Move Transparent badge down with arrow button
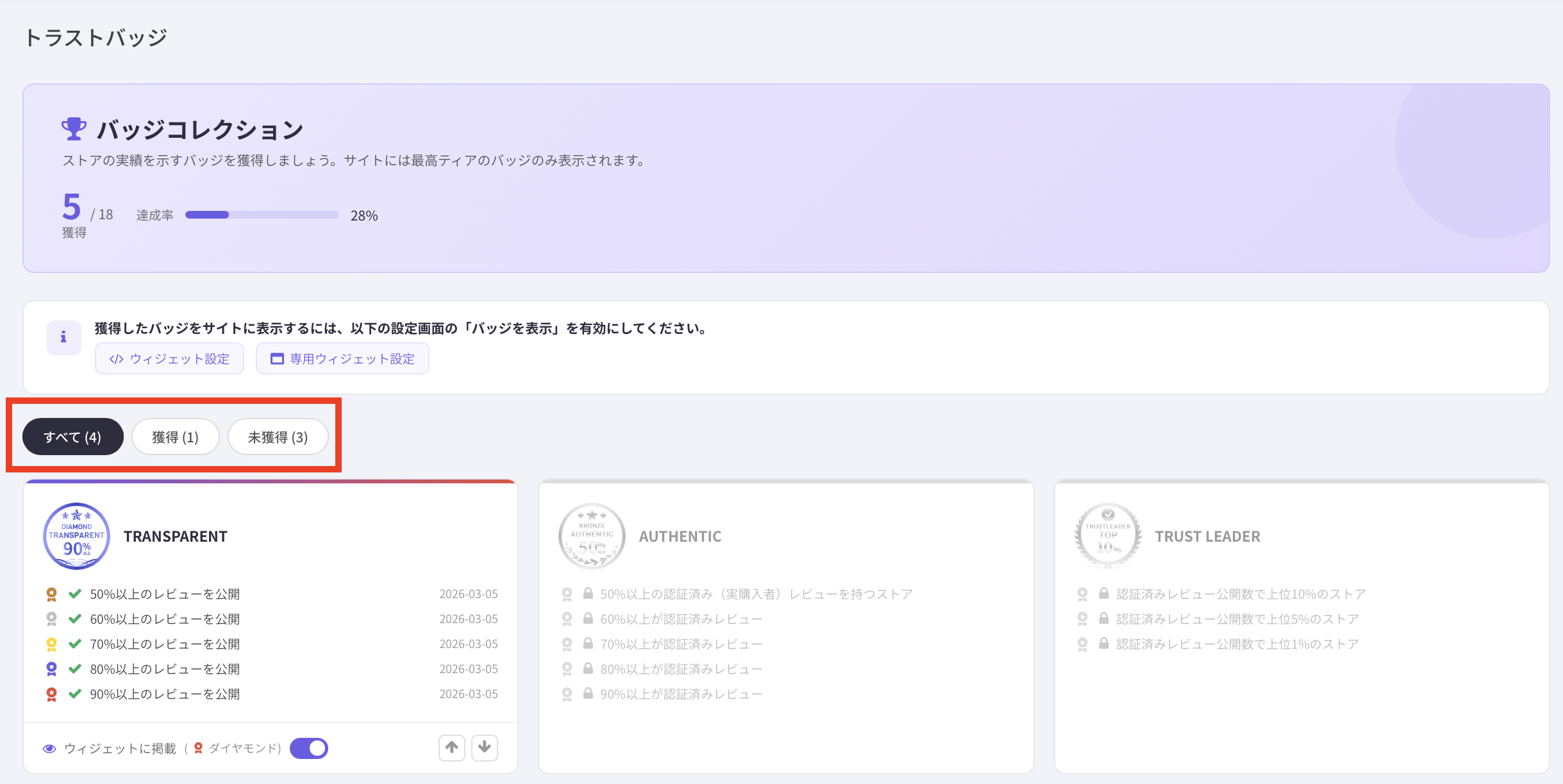This screenshot has width=1563, height=784. click(x=485, y=747)
